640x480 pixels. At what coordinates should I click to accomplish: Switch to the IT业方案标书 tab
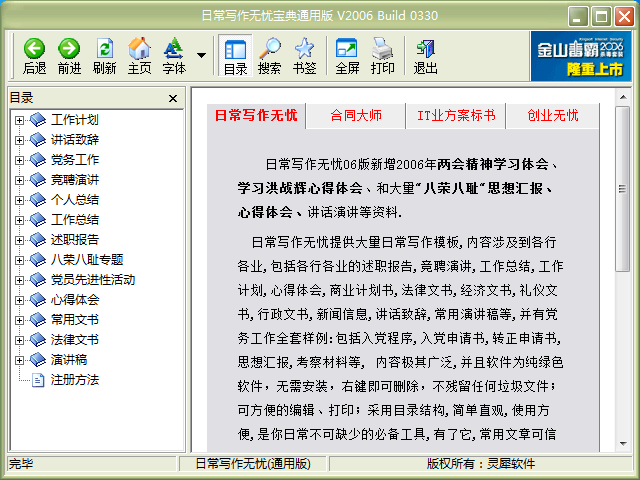coord(456,116)
